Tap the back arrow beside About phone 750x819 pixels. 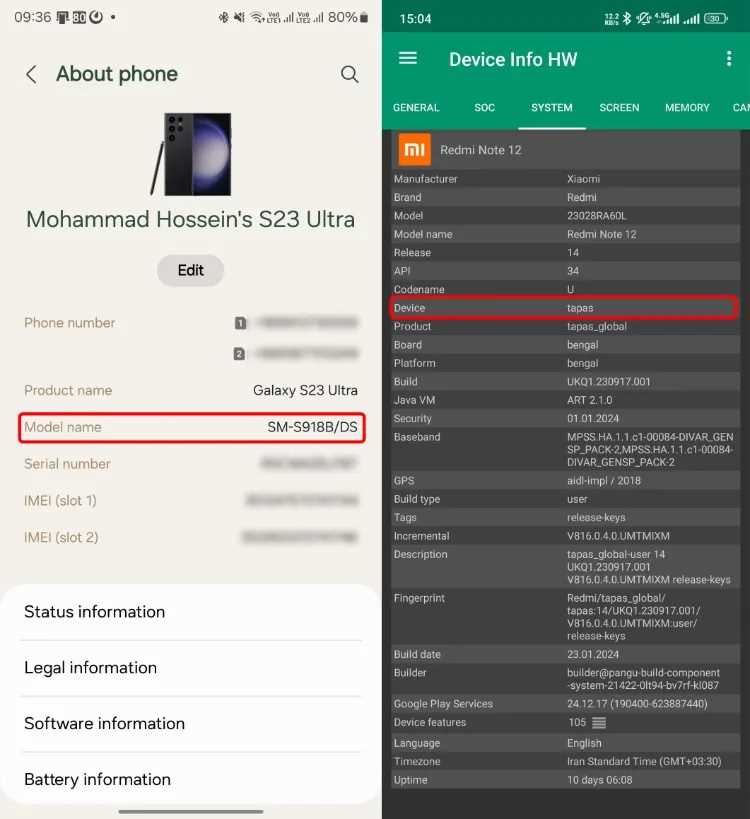point(32,74)
